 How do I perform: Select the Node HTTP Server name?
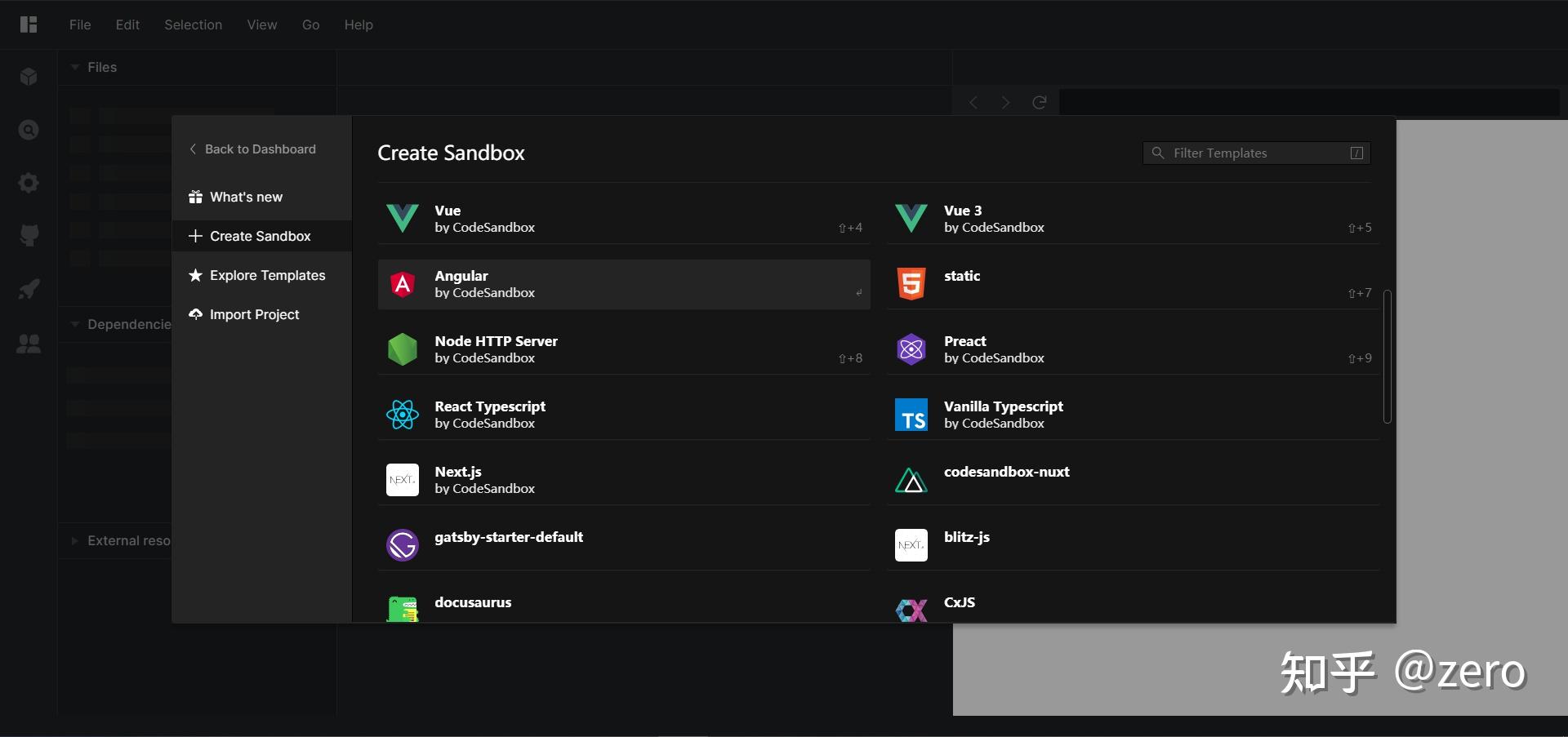coord(497,341)
